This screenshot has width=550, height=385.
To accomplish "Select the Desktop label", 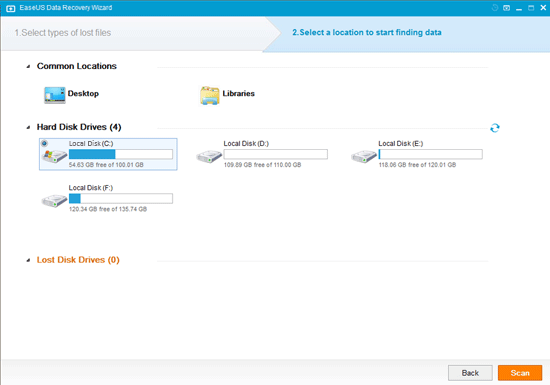I will click(83, 94).
